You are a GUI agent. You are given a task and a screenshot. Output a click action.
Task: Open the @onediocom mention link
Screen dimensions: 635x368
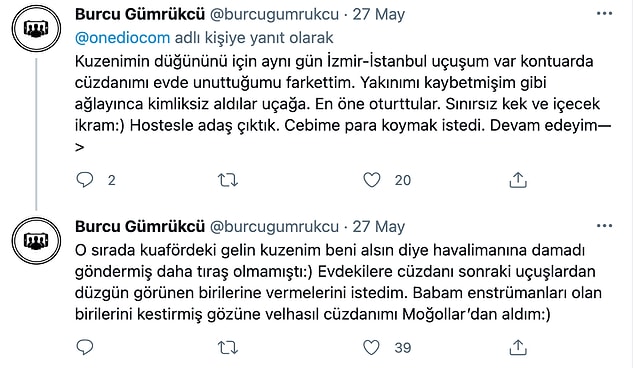click(123, 38)
